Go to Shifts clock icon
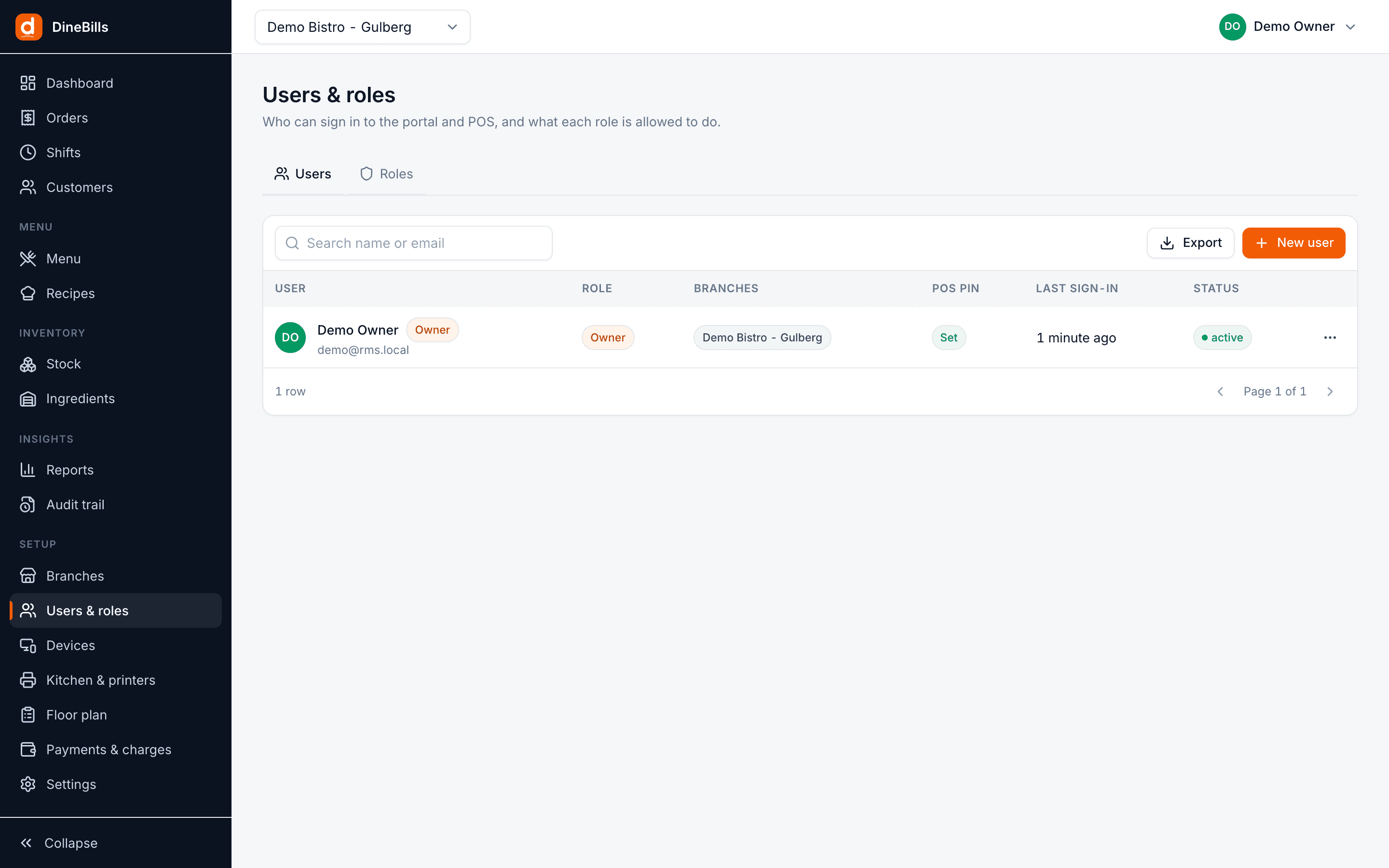Image resolution: width=1389 pixels, height=868 pixels. pyautogui.click(x=27, y=153)
